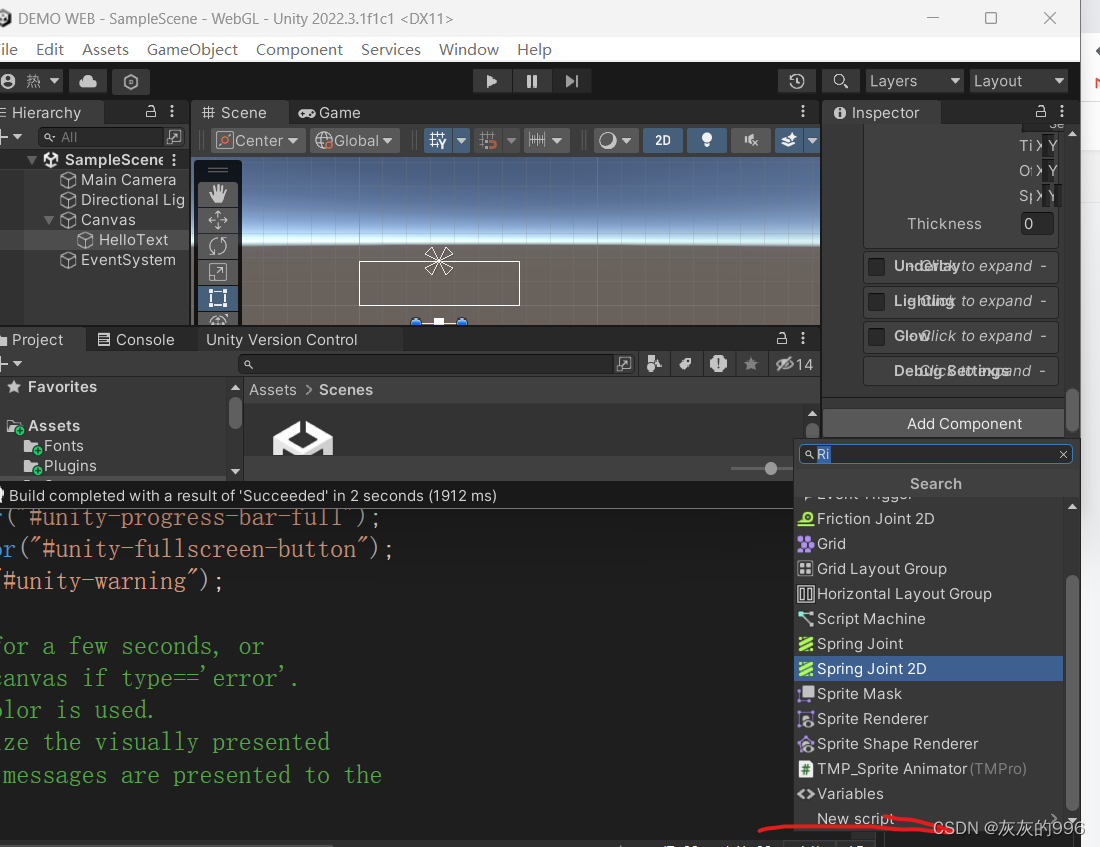Screen dimensions: 1100x847
Task: Toggle the Hierarchy panel lock
Action: [x=151, y=112]
